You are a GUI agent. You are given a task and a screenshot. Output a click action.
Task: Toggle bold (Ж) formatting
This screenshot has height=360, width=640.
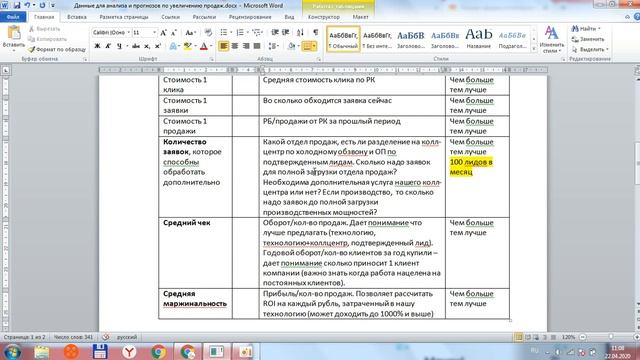[x=97, y=46]
